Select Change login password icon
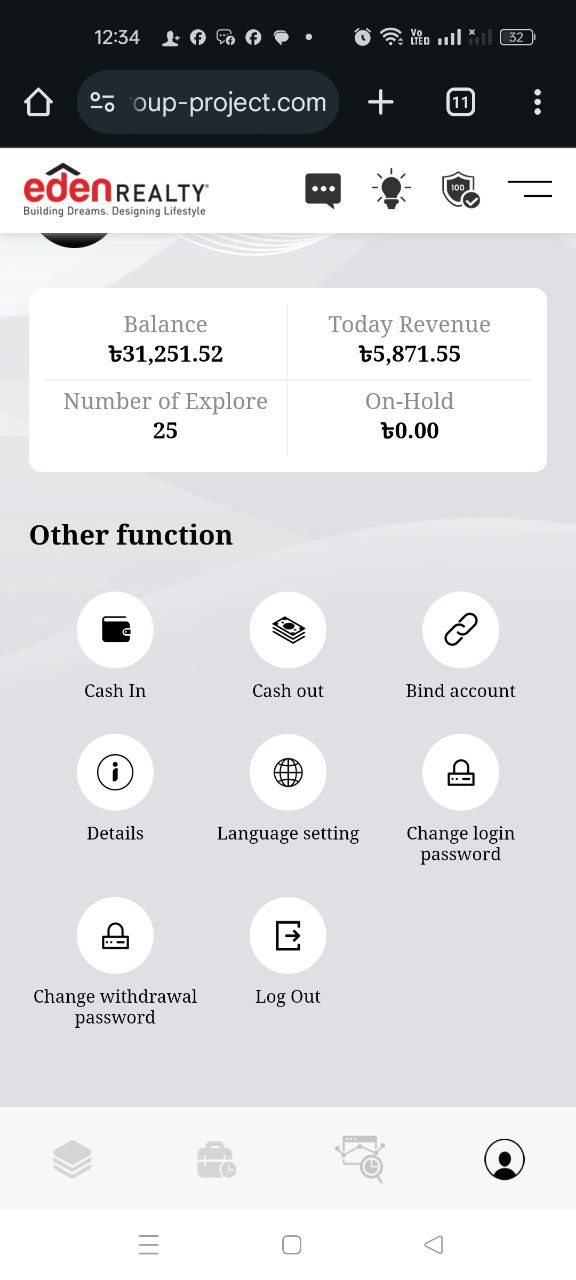576x1280 pixels. pos(461,772)
